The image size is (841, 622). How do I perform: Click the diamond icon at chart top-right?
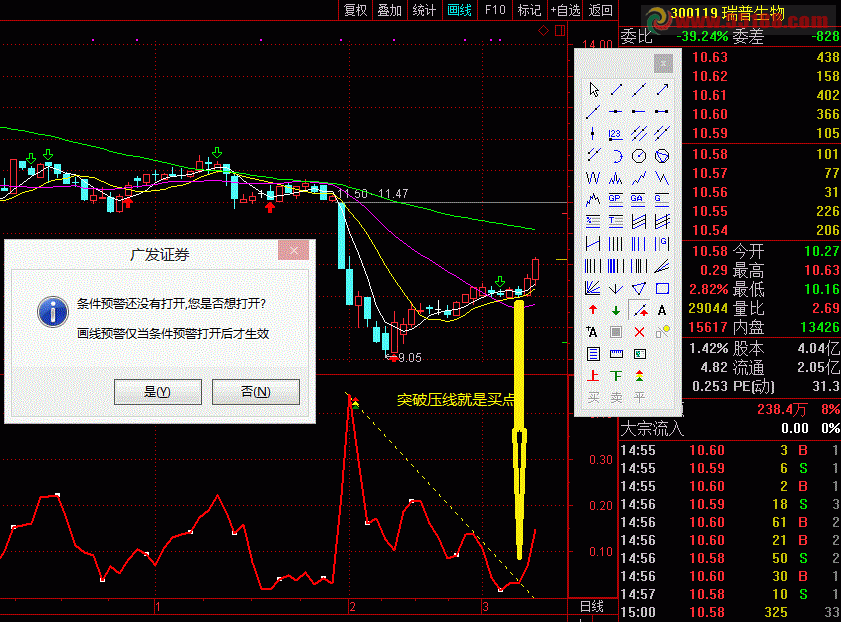tap(543, 31)
